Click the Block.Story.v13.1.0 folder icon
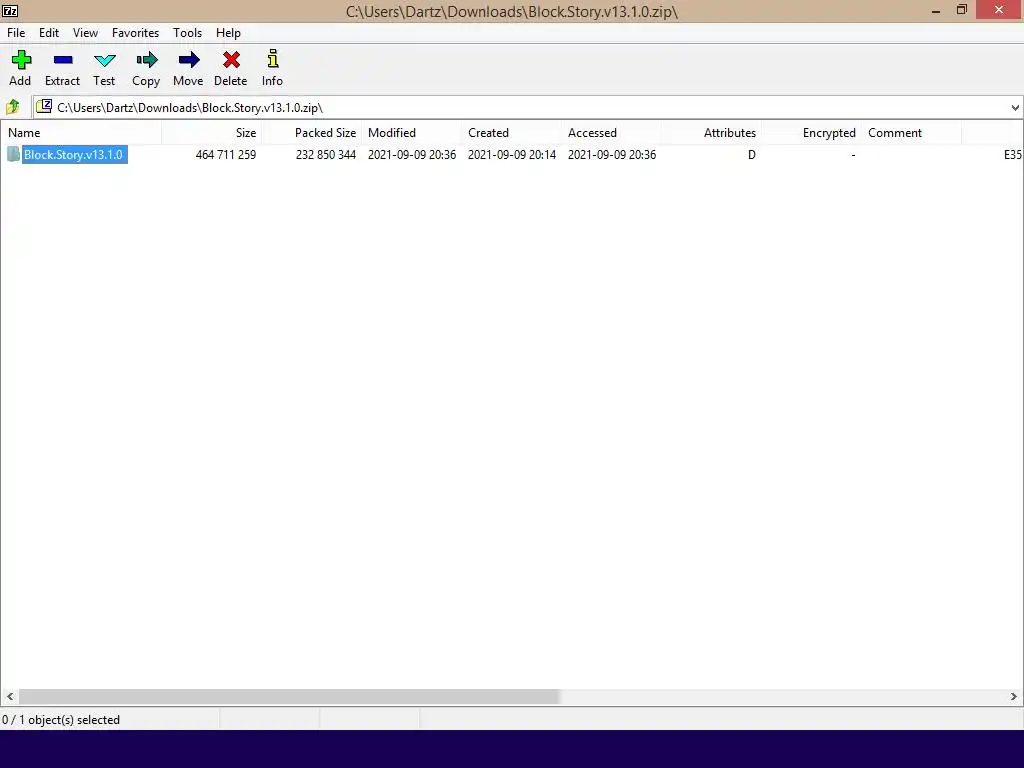Image resolution: width=1024 pixels, height=768 pixels. coord(13,154)
